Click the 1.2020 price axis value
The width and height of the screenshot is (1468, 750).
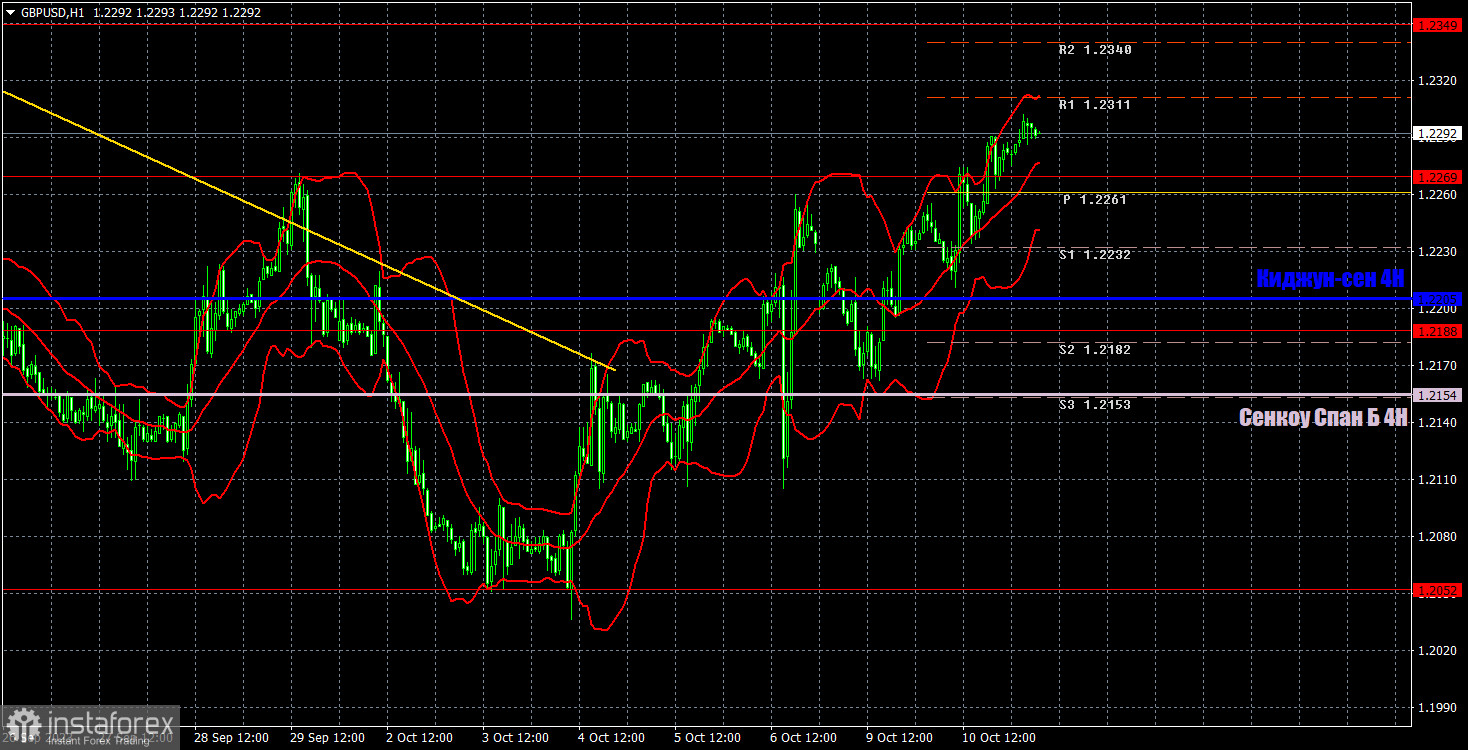[1438, 651]
